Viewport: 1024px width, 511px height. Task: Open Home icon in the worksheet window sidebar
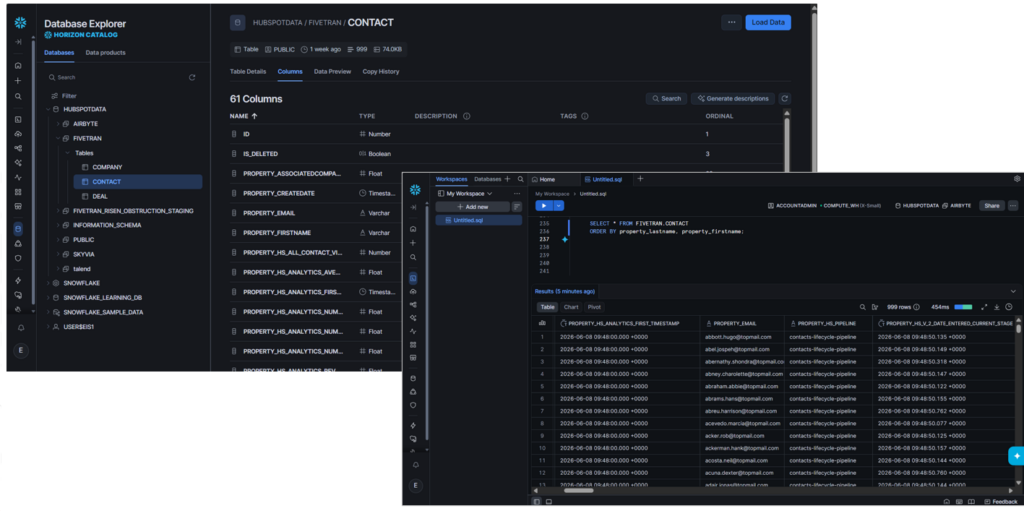pyautogui.click(x=413, y=229)
